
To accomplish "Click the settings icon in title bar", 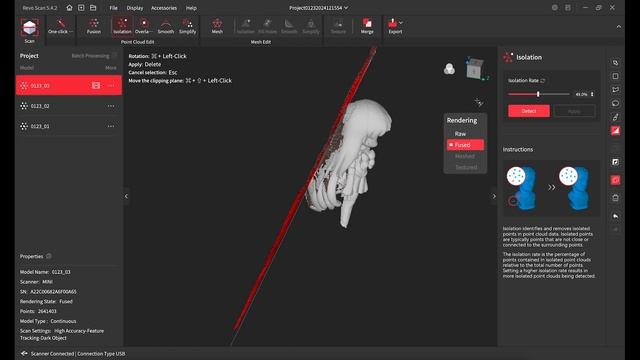I will click(x=554, y=8).
